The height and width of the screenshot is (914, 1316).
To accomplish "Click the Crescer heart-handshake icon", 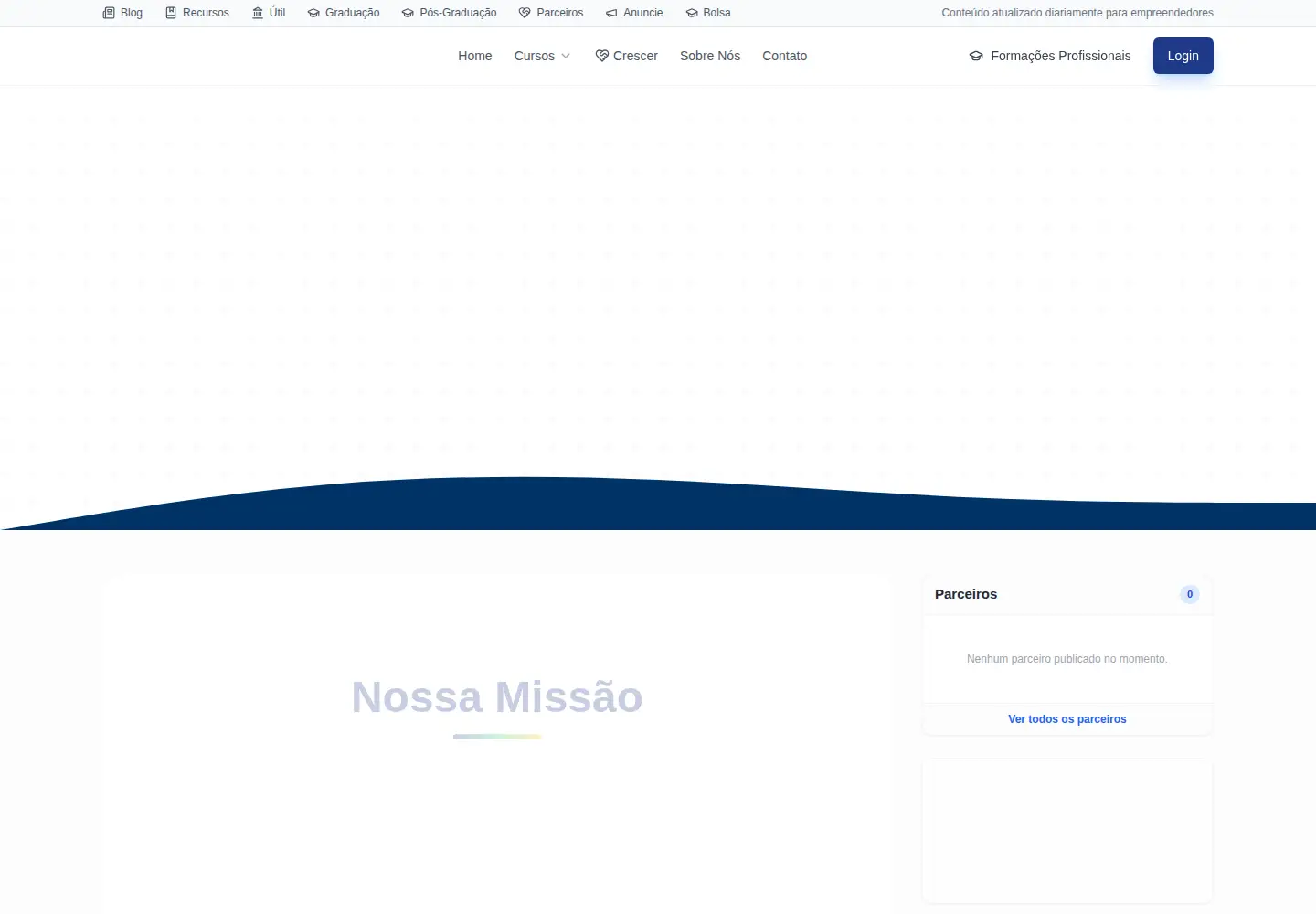I will (602, 56).
